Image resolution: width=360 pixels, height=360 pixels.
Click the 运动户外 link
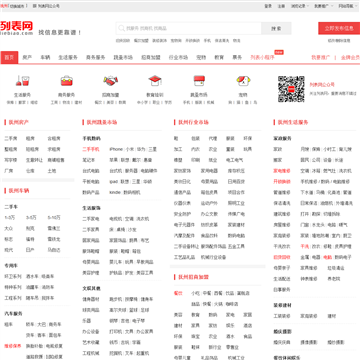point(209,203)
